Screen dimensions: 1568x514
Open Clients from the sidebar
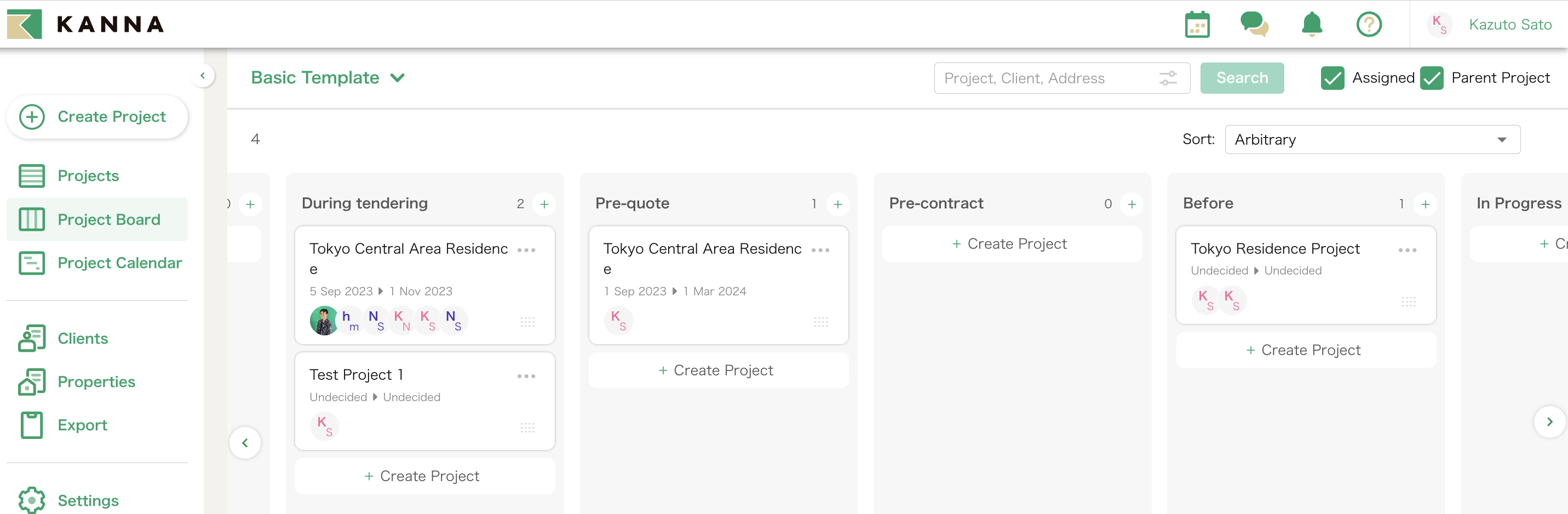[83, 339]
